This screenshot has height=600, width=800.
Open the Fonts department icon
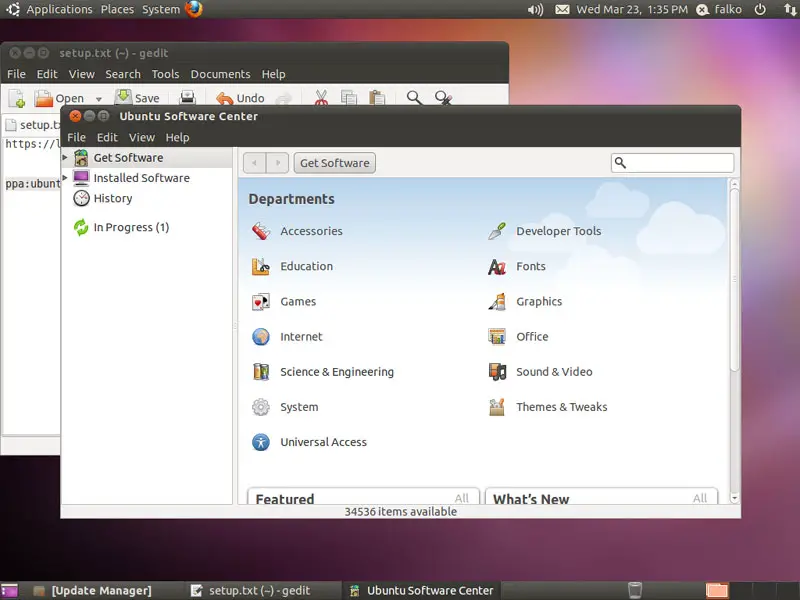coord(497,266)
